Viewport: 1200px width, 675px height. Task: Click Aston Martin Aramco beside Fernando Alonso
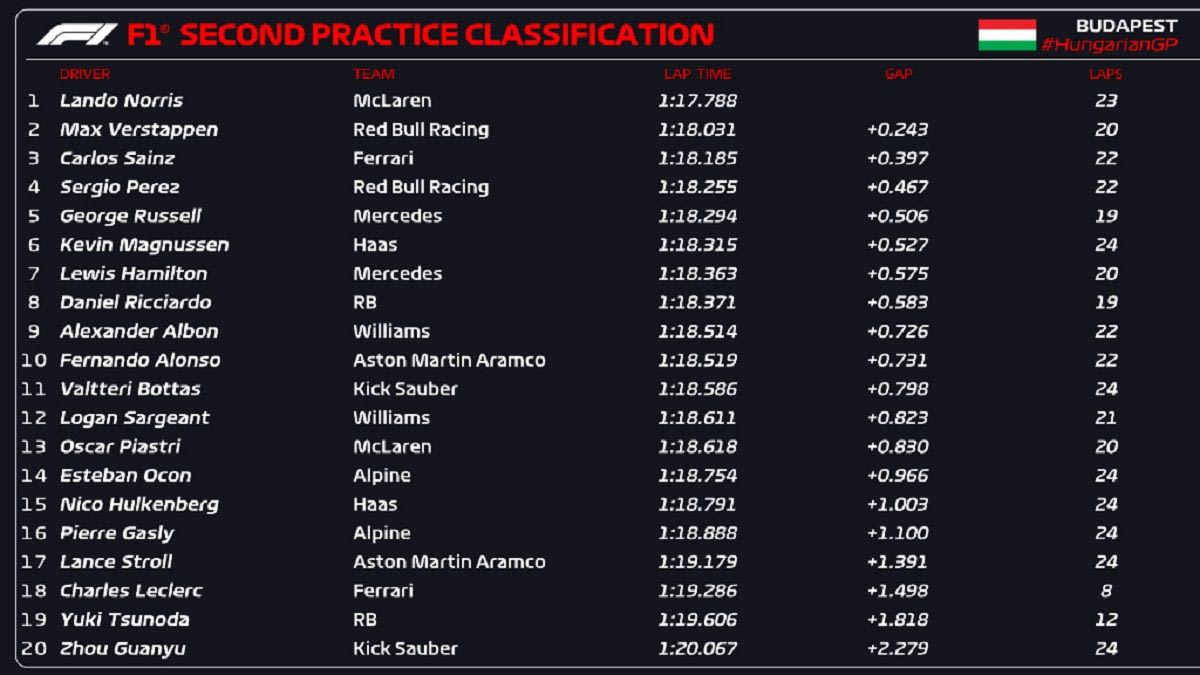[449, 360]
